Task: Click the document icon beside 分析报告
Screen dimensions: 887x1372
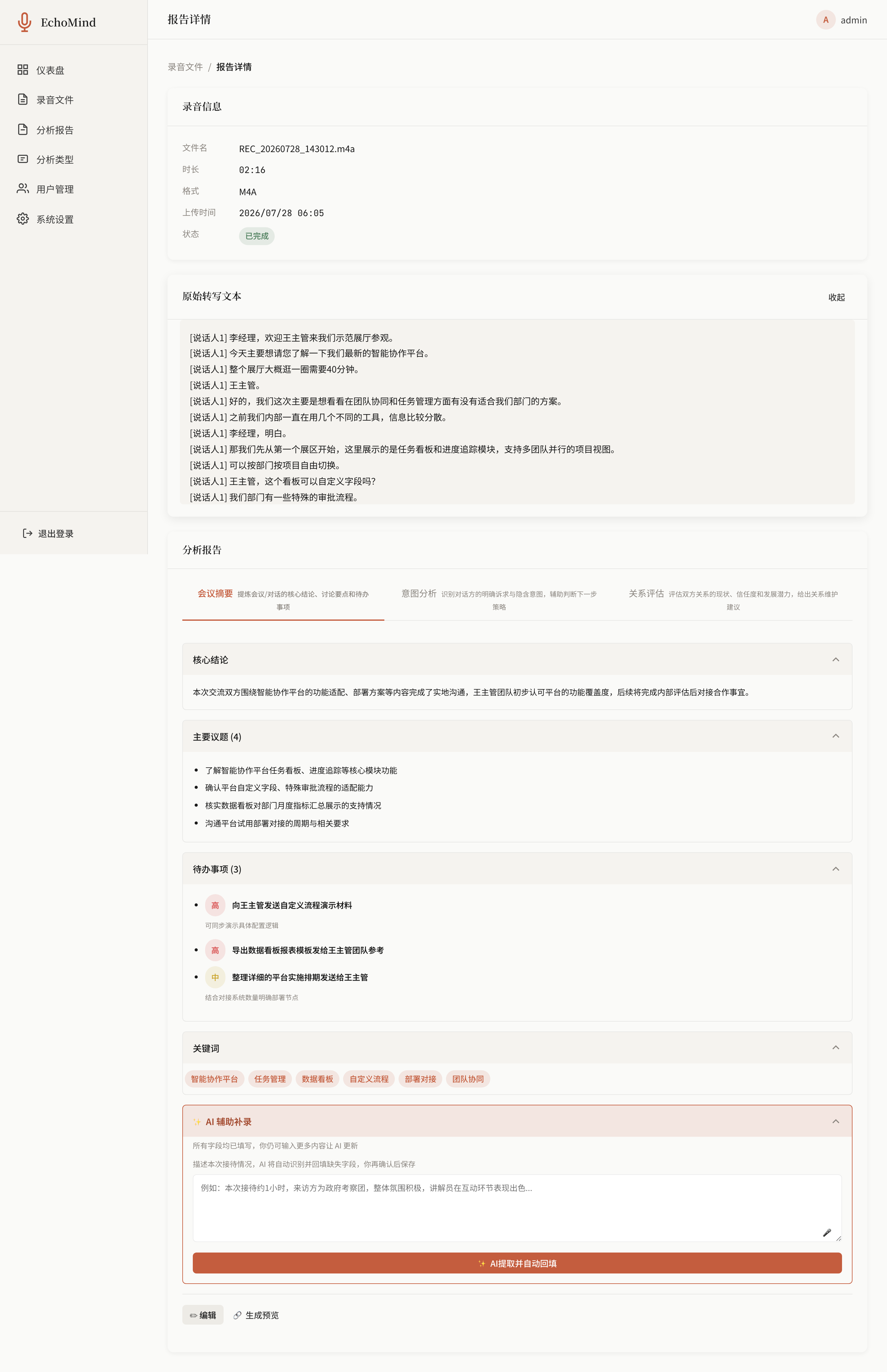Action: click(x=22, y=130)
